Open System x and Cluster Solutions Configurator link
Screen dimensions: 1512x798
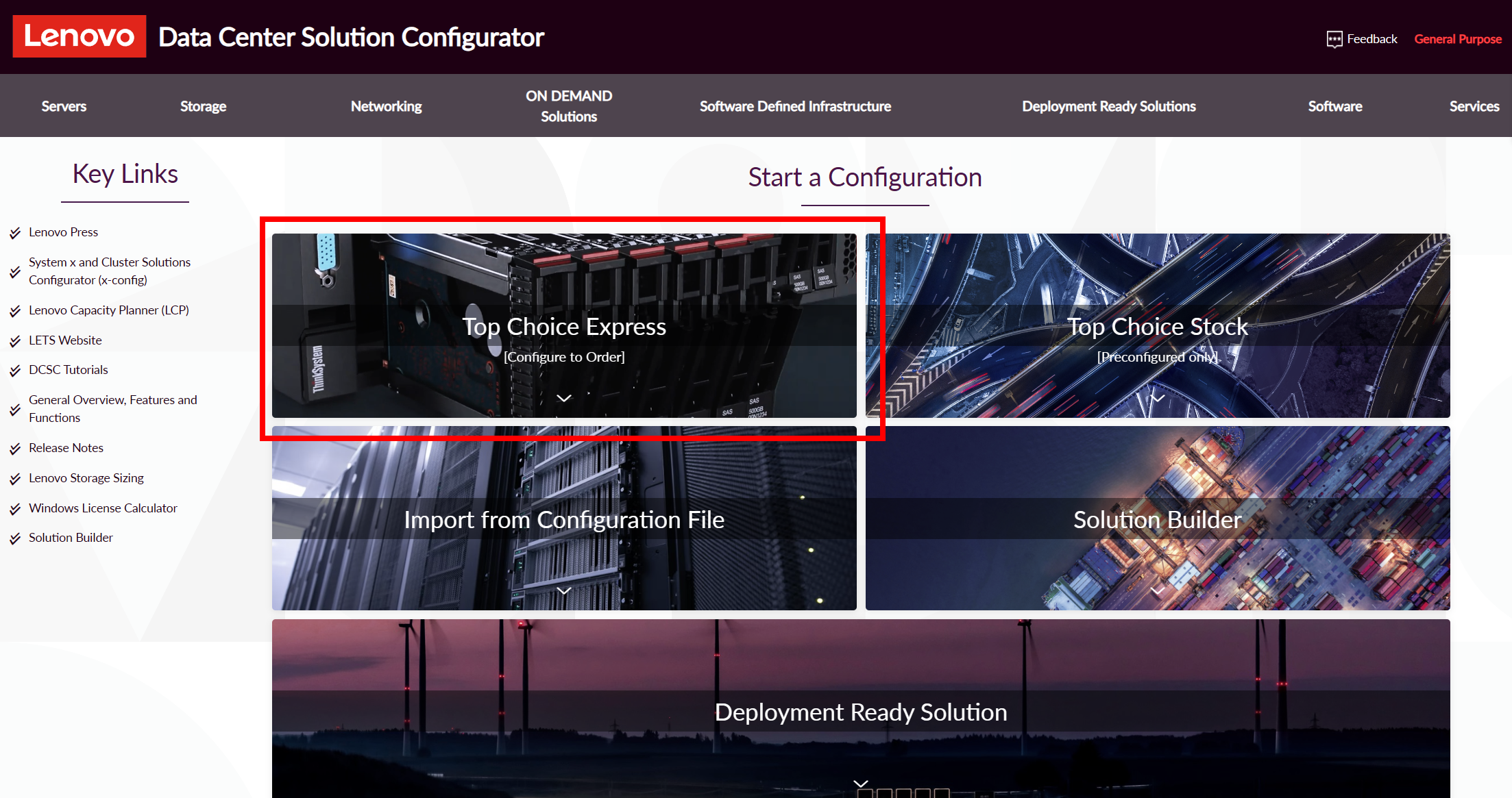click(x=110, y=271)
